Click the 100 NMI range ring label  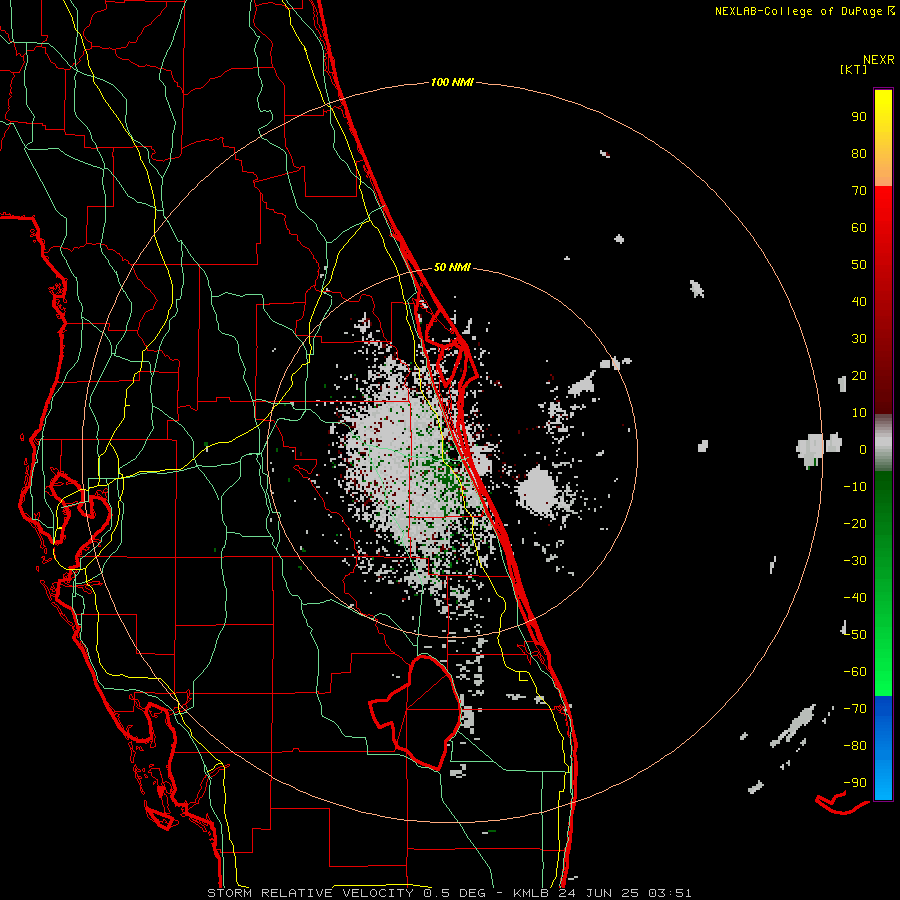pyautogui.click(x=452, y=82)
